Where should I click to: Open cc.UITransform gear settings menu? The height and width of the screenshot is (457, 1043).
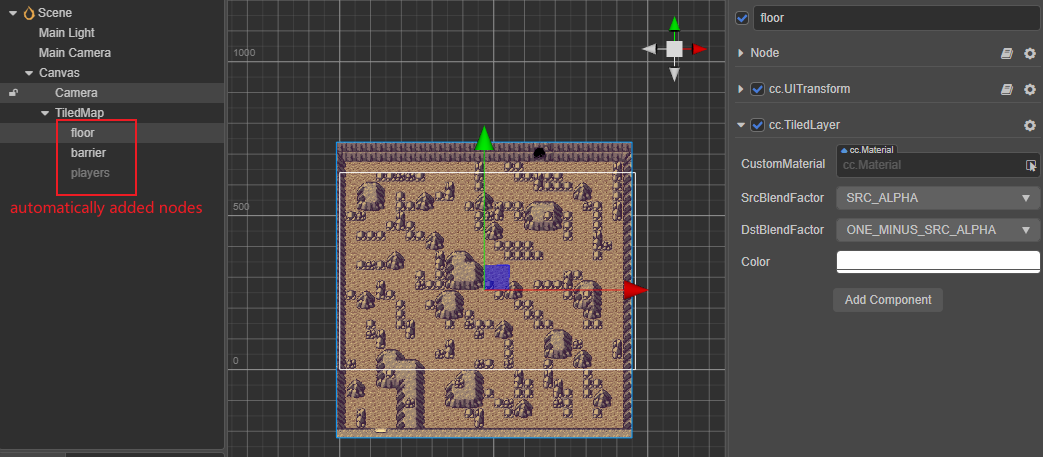[1029, 89]
